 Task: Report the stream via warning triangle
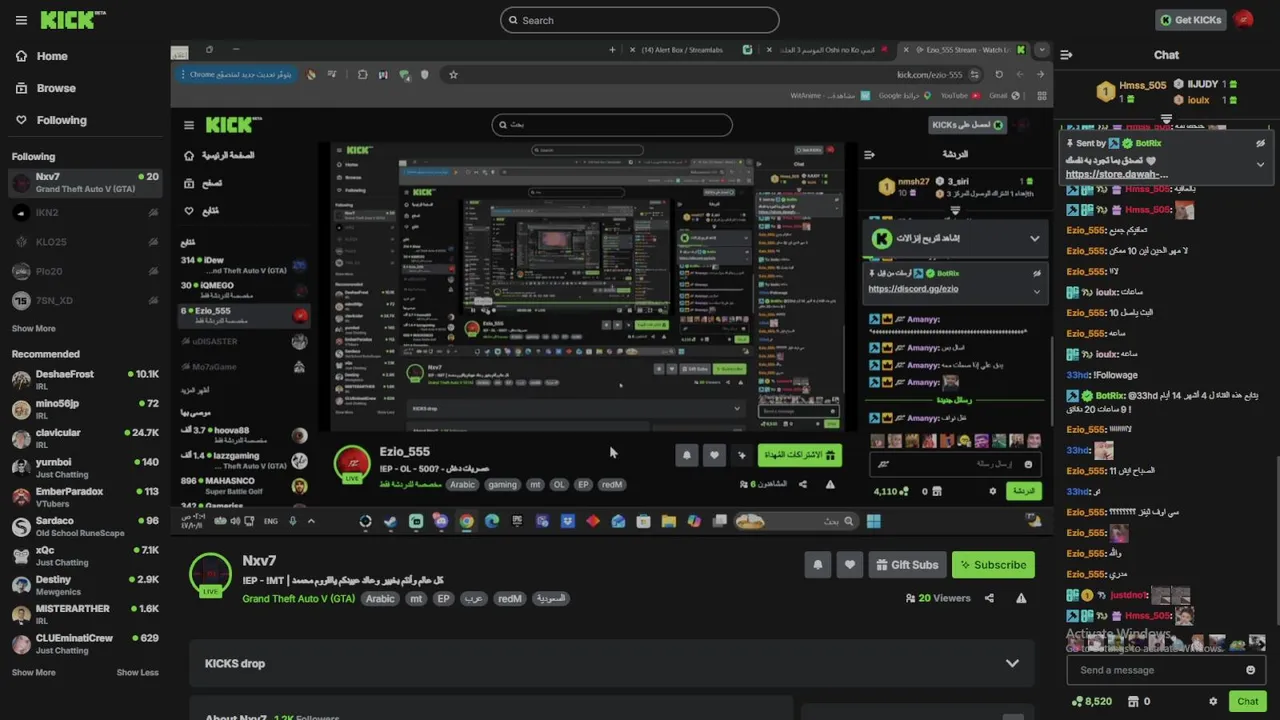click(x=1021, y=598)
